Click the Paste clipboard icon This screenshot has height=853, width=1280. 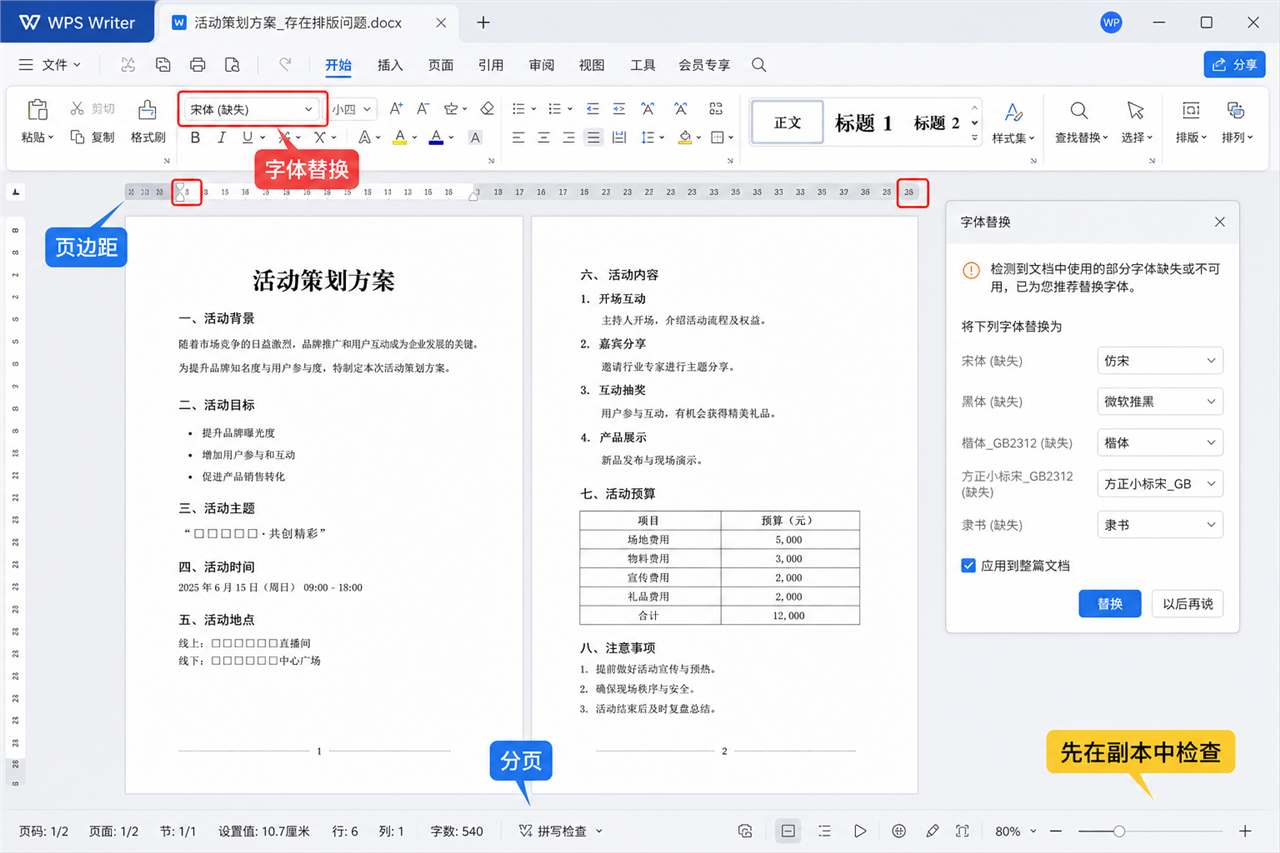(x=38, y=110)
